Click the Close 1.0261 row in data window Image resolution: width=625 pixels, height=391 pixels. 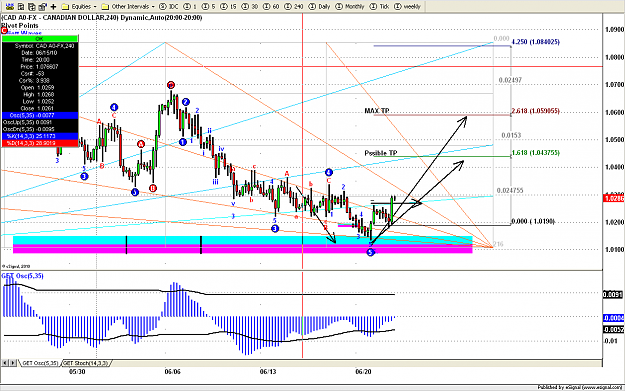(x=39, y=108)
